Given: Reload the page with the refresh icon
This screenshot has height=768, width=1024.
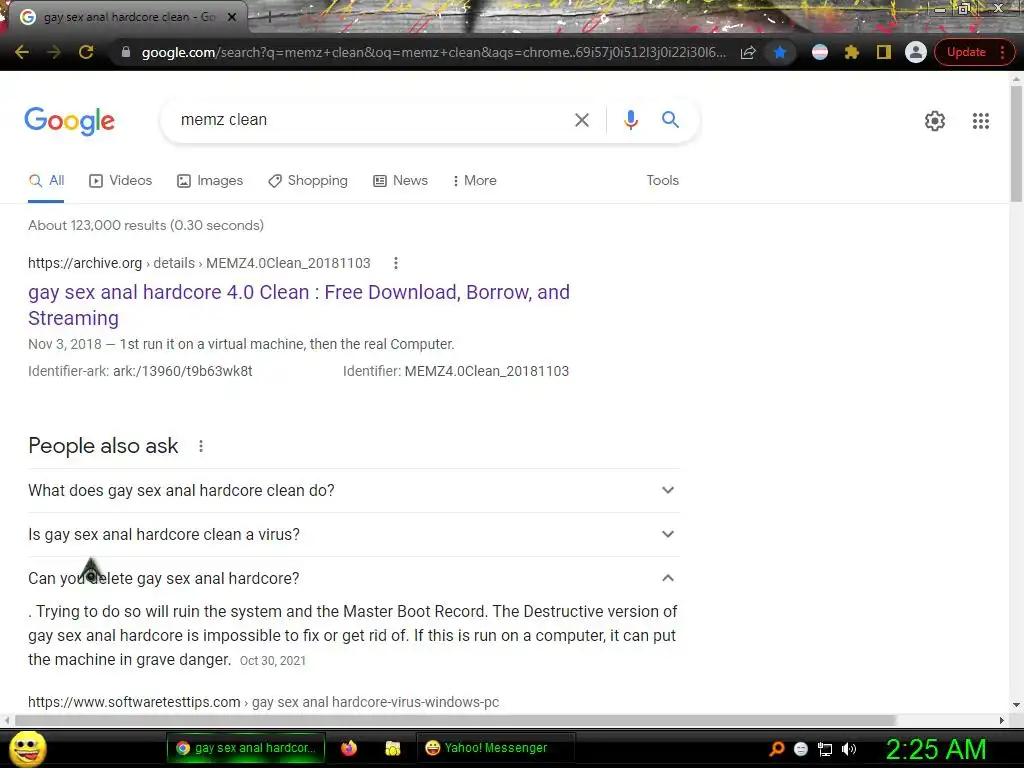Looking at the screenshot, I should tap(86, 52).
